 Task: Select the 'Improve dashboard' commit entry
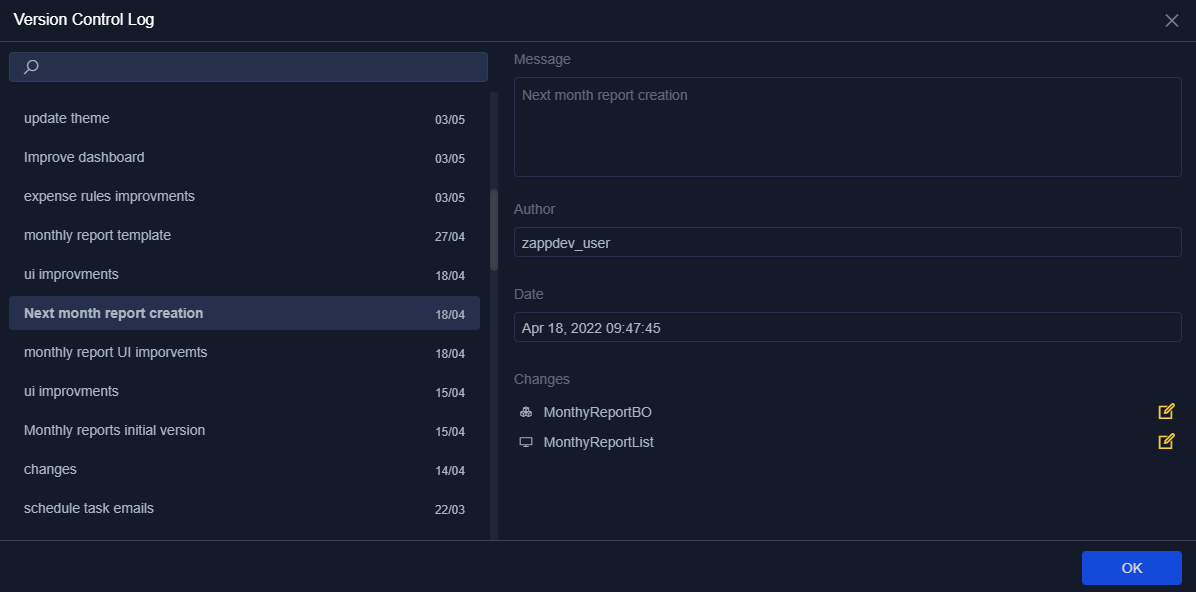tap(244, 158)
